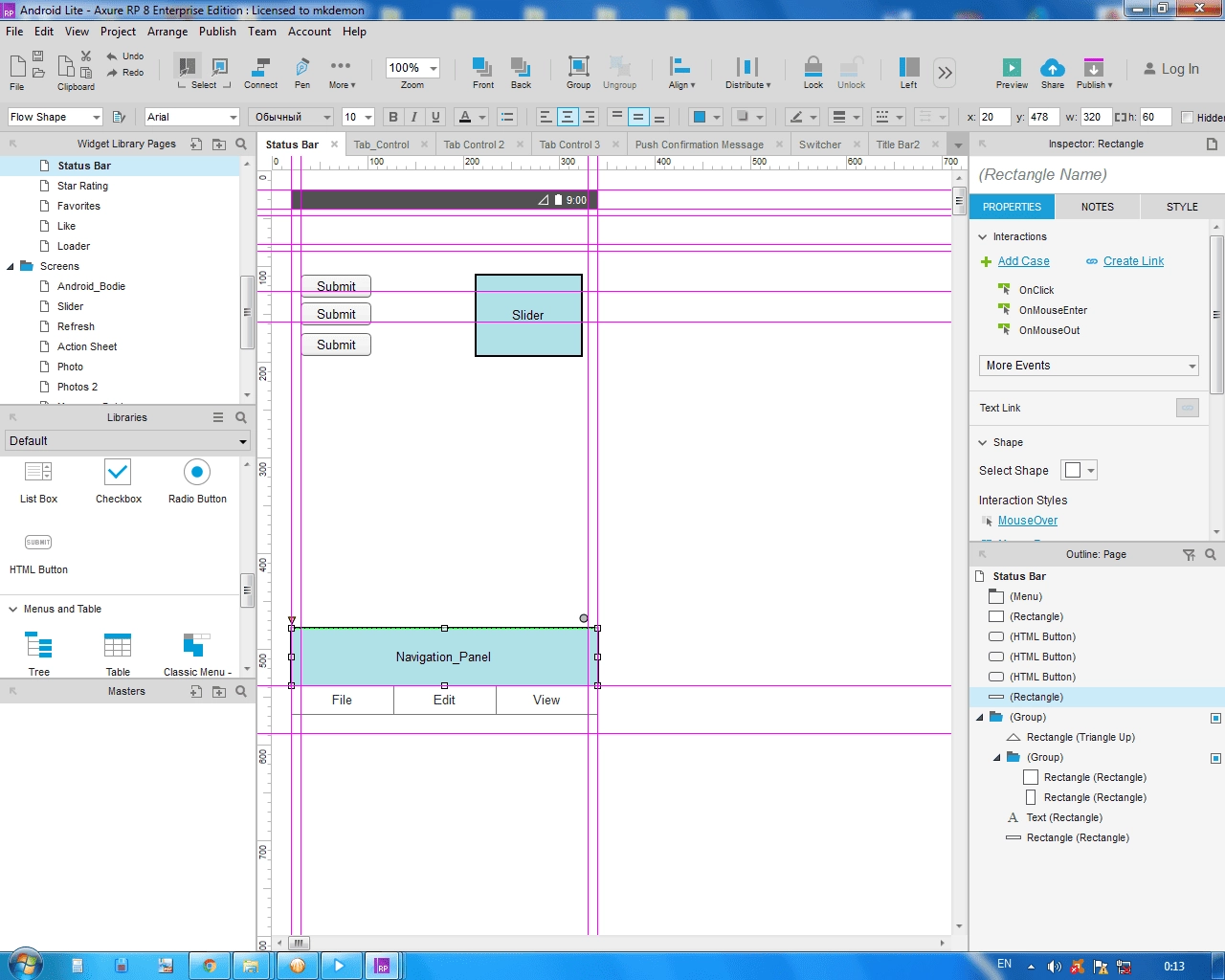Add folder in Pages panel
The image size is (1225, 980).
219,144
